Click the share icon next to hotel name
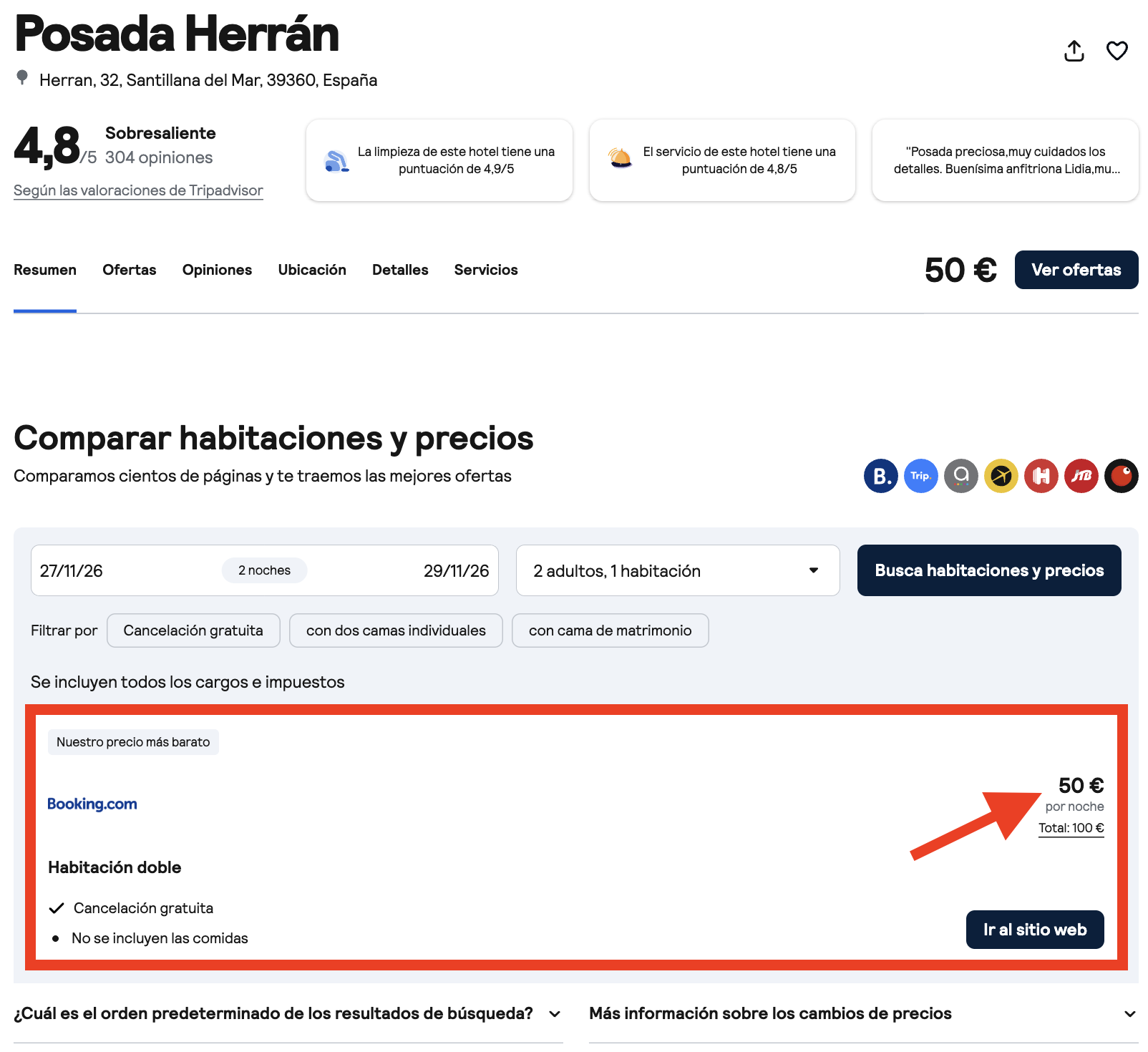 tap(1074, 51)
